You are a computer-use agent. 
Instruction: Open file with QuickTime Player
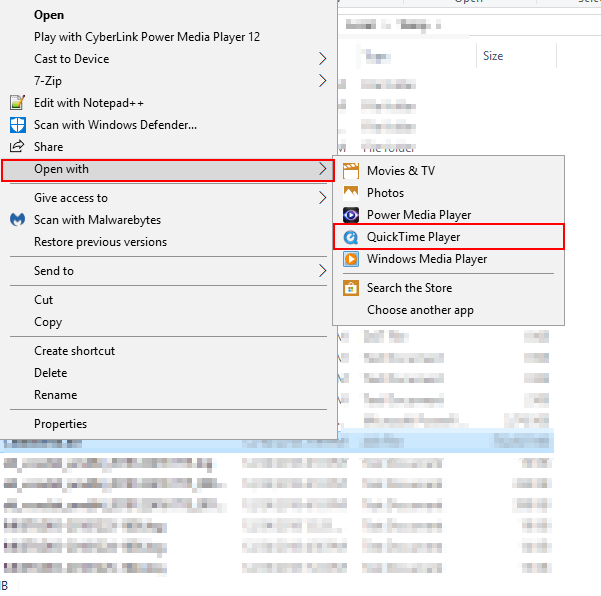click(448, 237)
